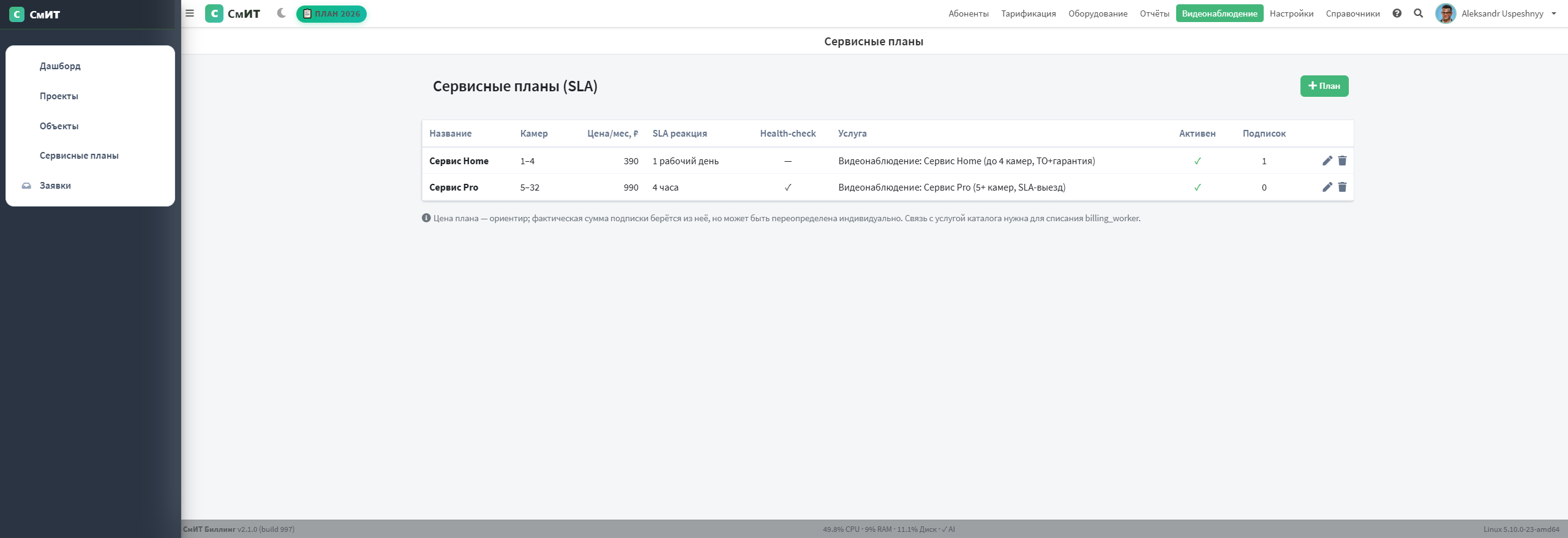
Task: Delete the Сервис Pro plan with the trash icon
Action: click(1342, 187)
